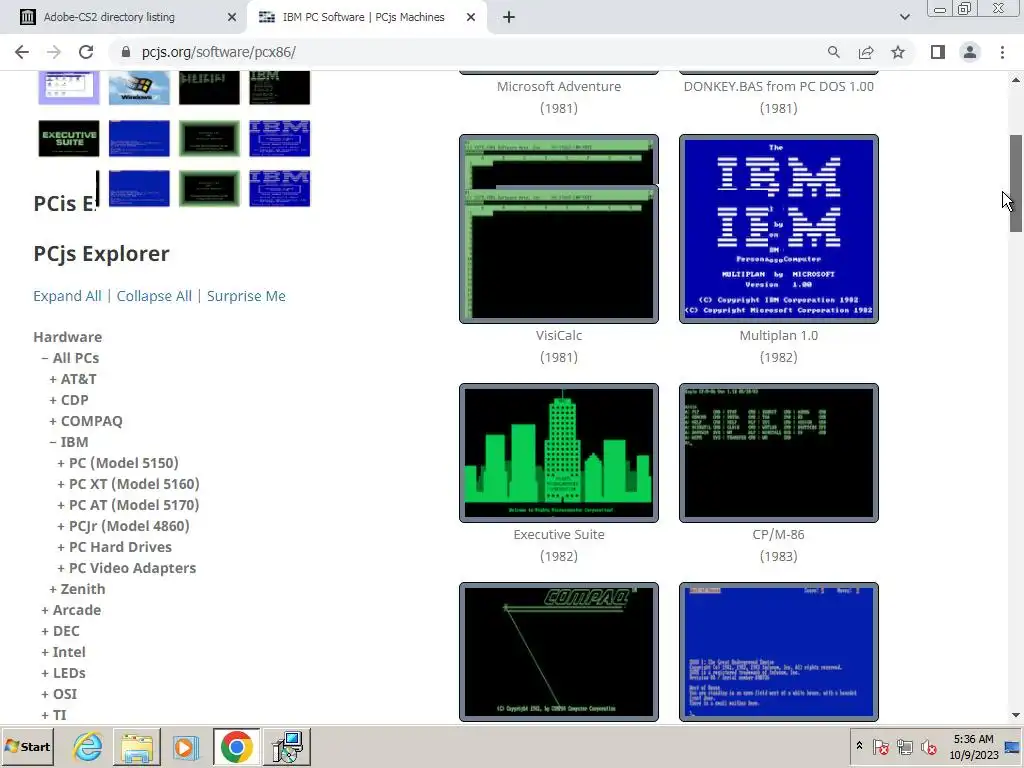Screen dimensions: 1024x768
Task: Open the CP/M-86 screenshot thumbnail
Action: coord(778,453)
